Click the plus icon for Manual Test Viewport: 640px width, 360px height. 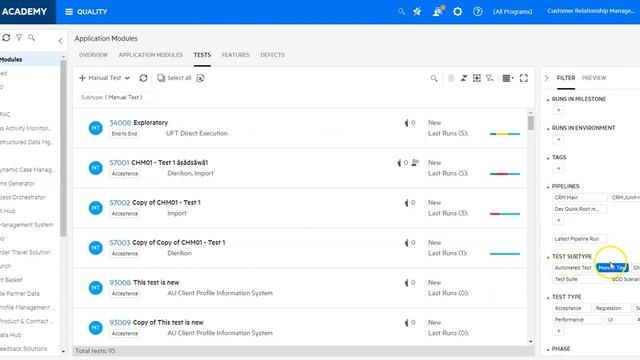(82, 78)
